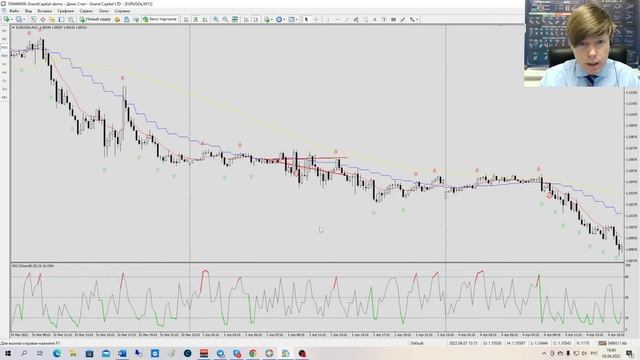Open the New Chart tool
640x360 pixels.
(6, 19)
